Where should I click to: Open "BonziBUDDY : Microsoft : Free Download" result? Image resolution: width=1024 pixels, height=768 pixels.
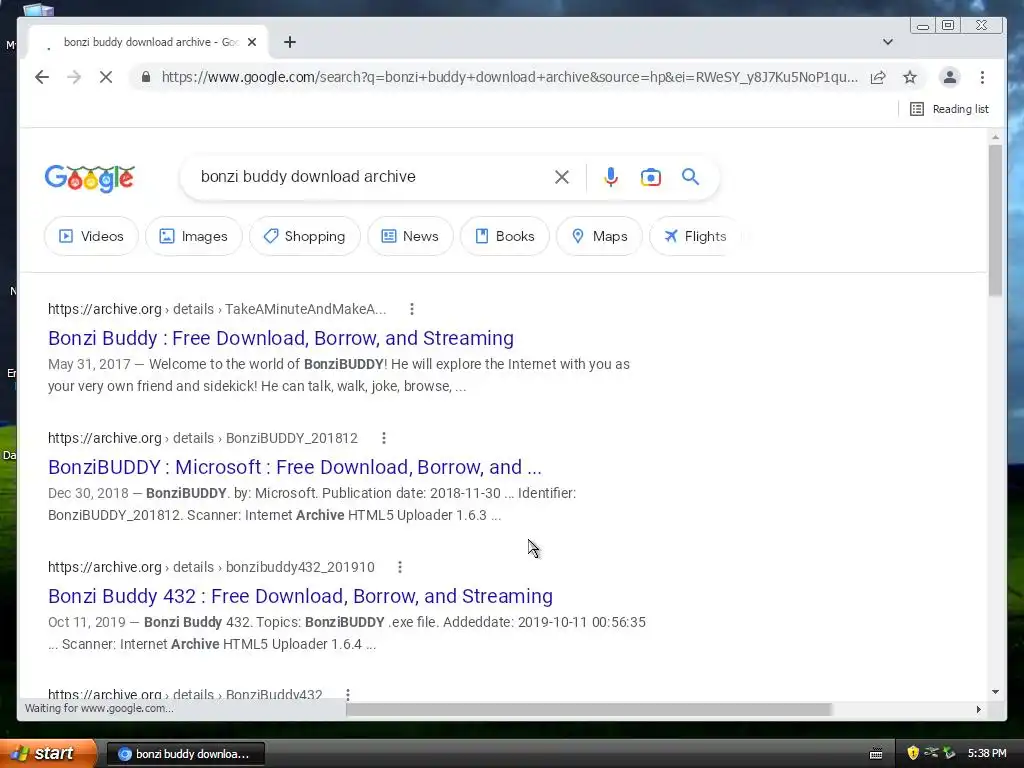(295, 468)
